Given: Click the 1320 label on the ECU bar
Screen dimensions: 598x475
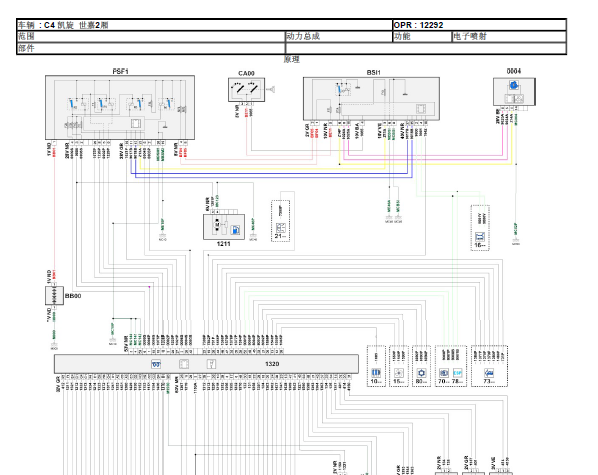Looking at the screenshot, I should click(x=272, y=364).
